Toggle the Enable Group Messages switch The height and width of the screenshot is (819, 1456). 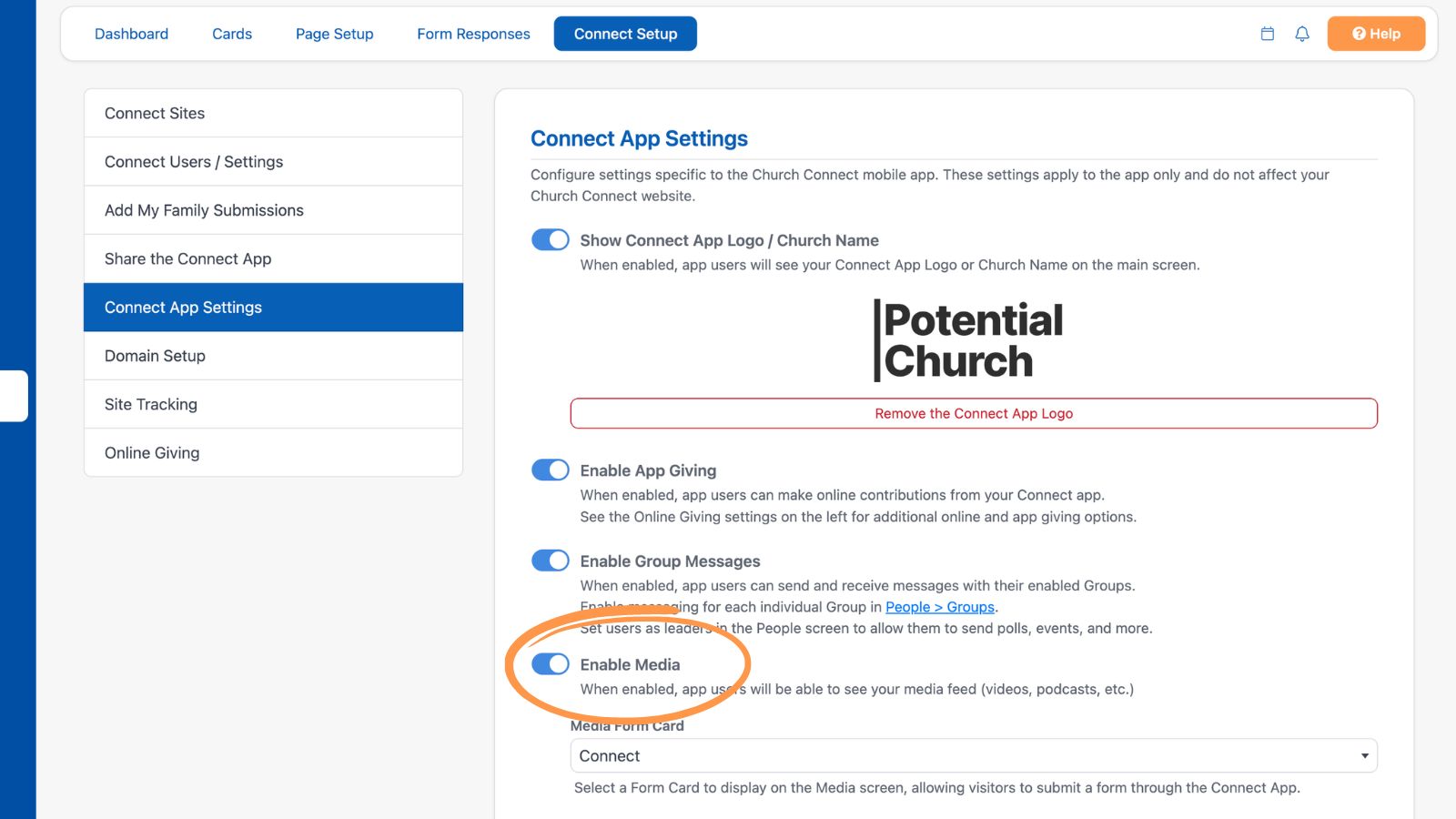click(x=551, y=561)
